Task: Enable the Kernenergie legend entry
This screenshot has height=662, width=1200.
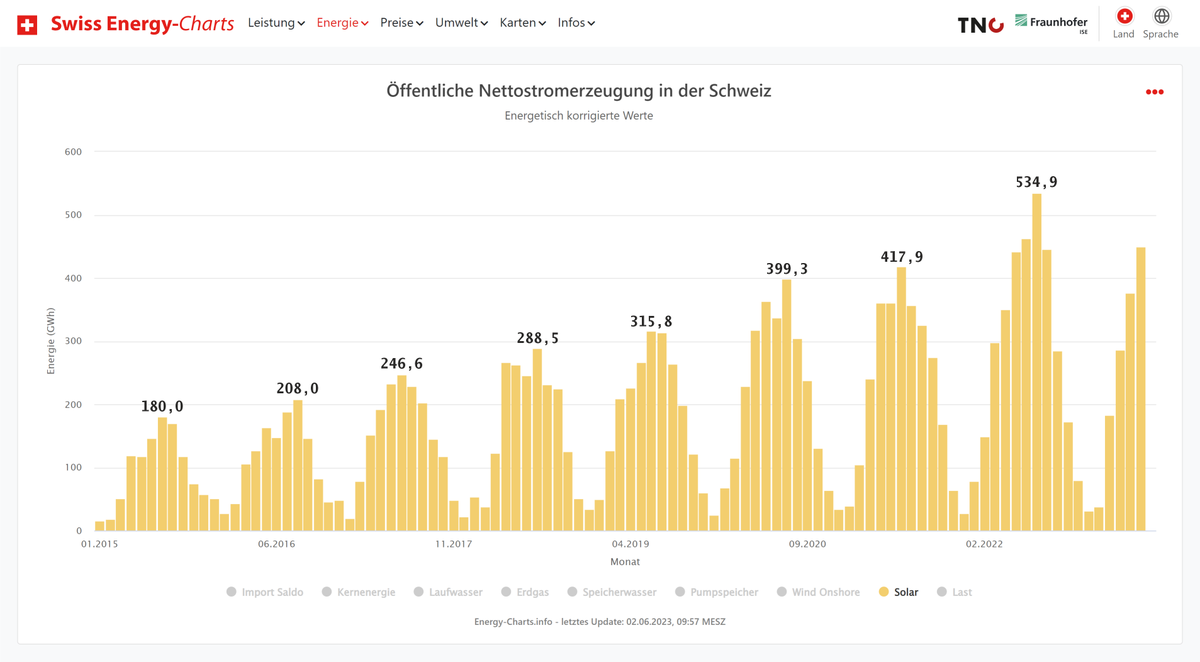Action: pos(358,592)
